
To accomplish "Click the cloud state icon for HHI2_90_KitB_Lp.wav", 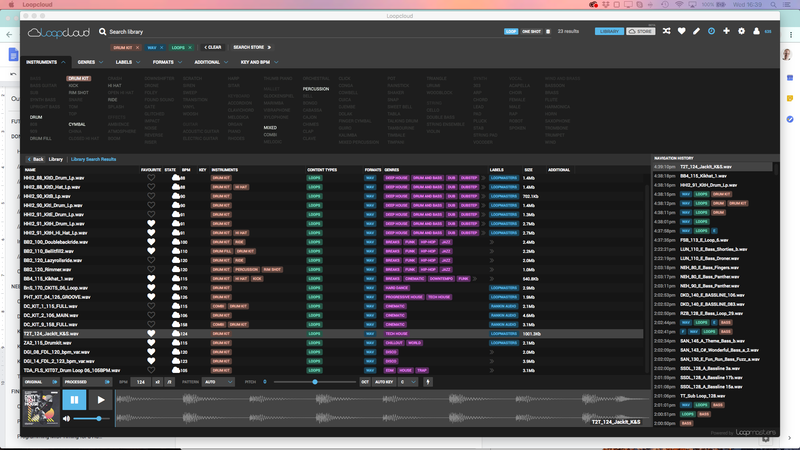I will (x=176, y=196).
